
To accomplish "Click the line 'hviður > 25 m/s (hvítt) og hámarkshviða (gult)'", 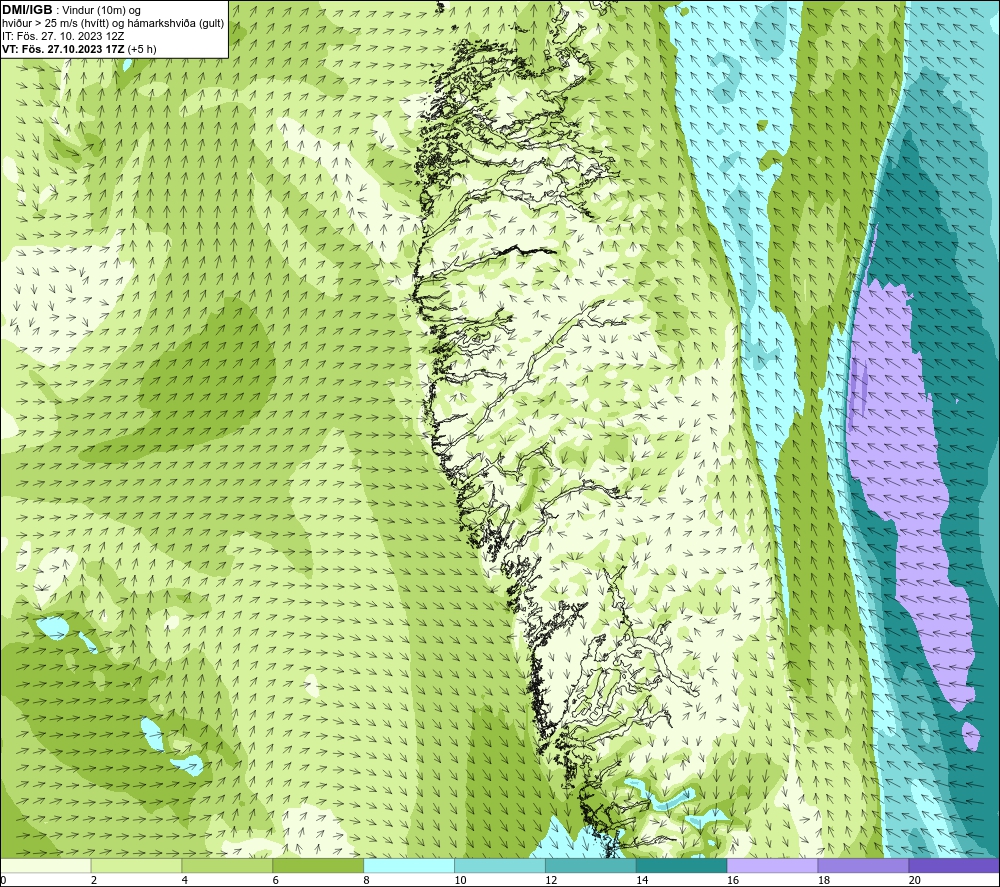I will click(x=114, y=24).
